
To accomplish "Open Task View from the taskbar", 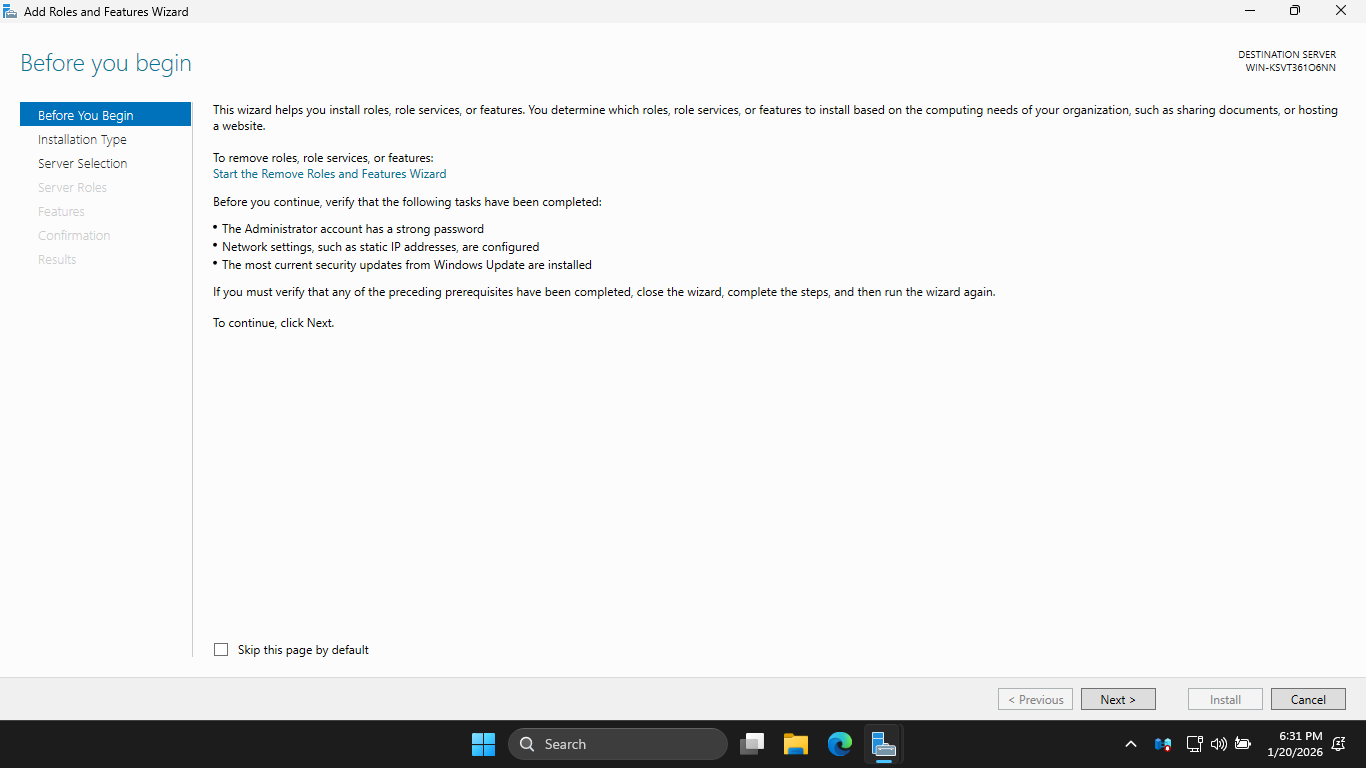I will [752, 744].
